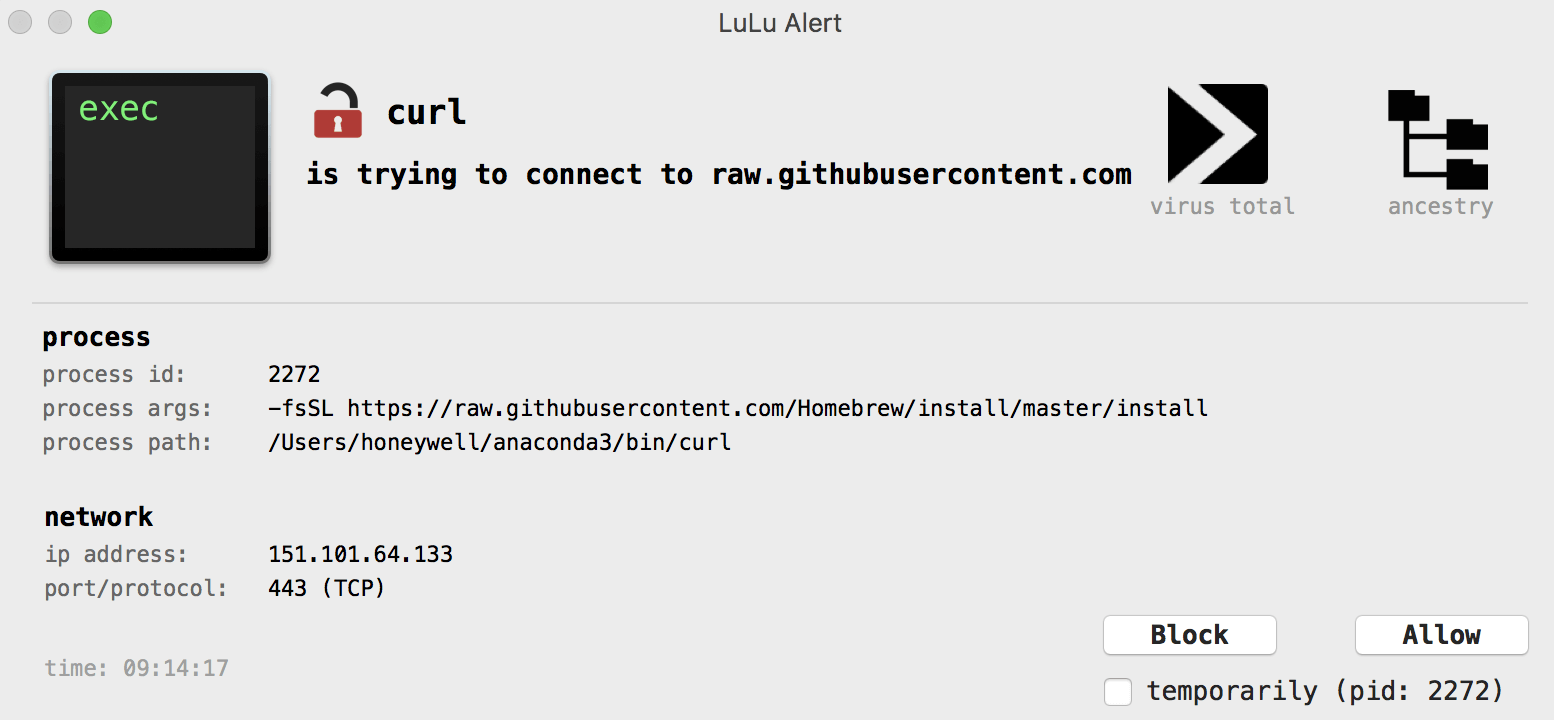The width and height of the screenshot is (1554, 720).
Task: Click the virus total label
Action: click(1222, 207)
